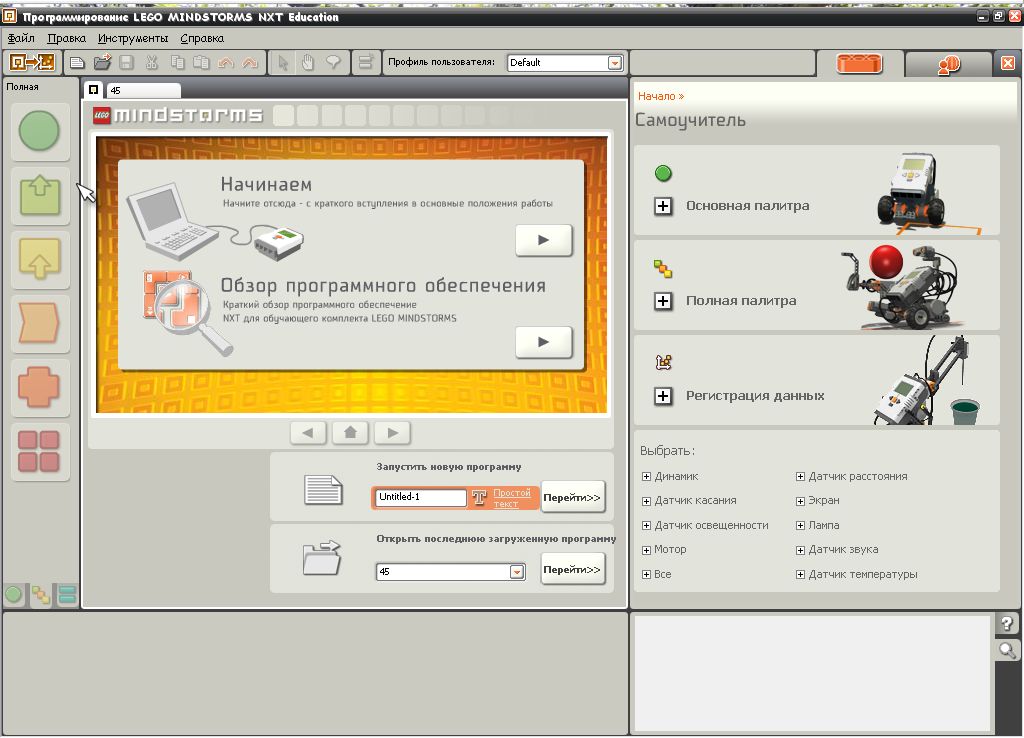Play the Начинаем introduction video
The image size is (1024, 738).
543,240
